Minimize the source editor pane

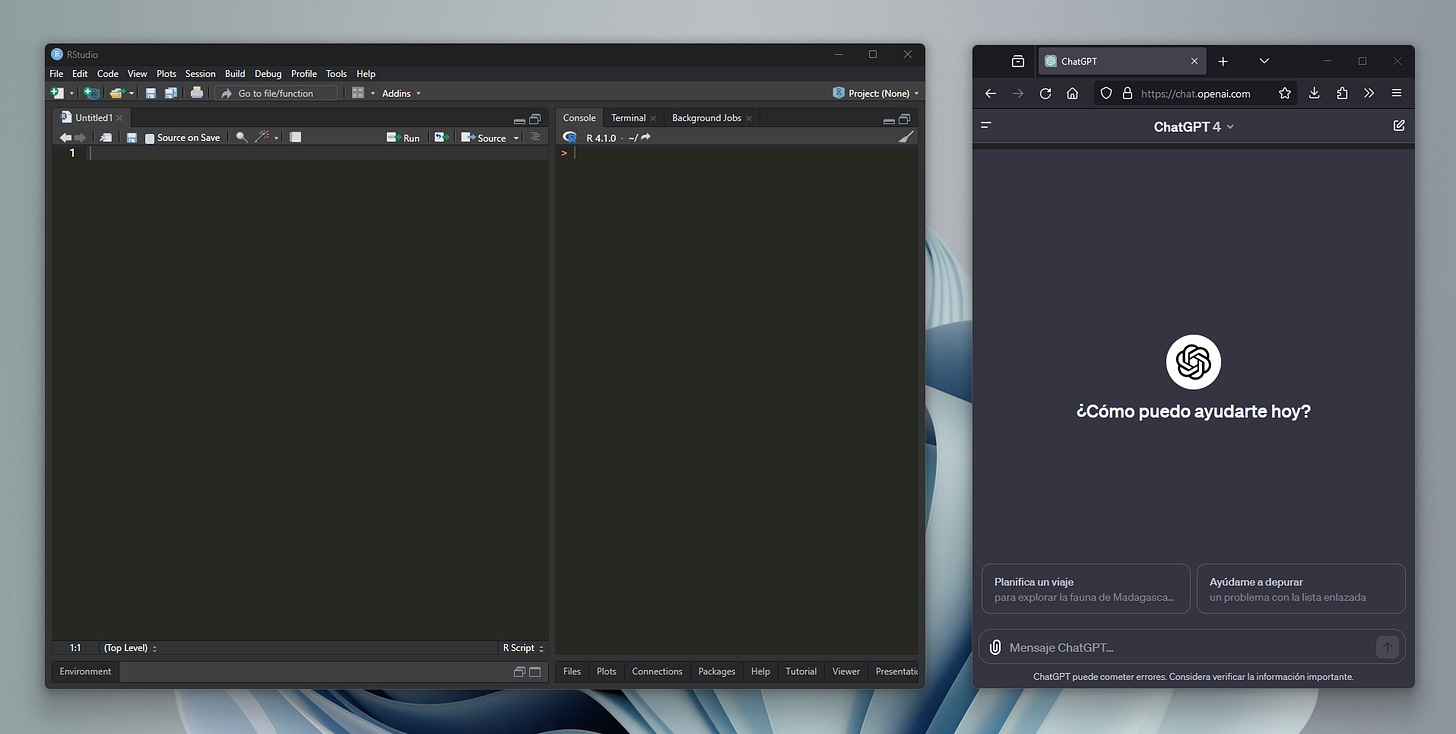coord(519,119)
